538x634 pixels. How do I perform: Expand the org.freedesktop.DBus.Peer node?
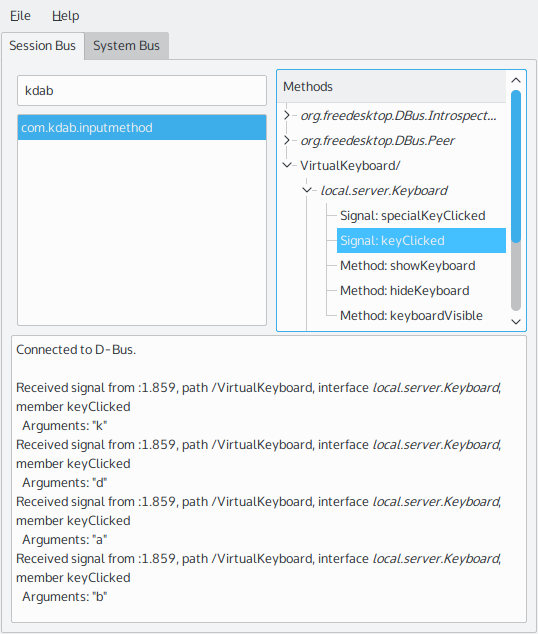coord(287,140)
